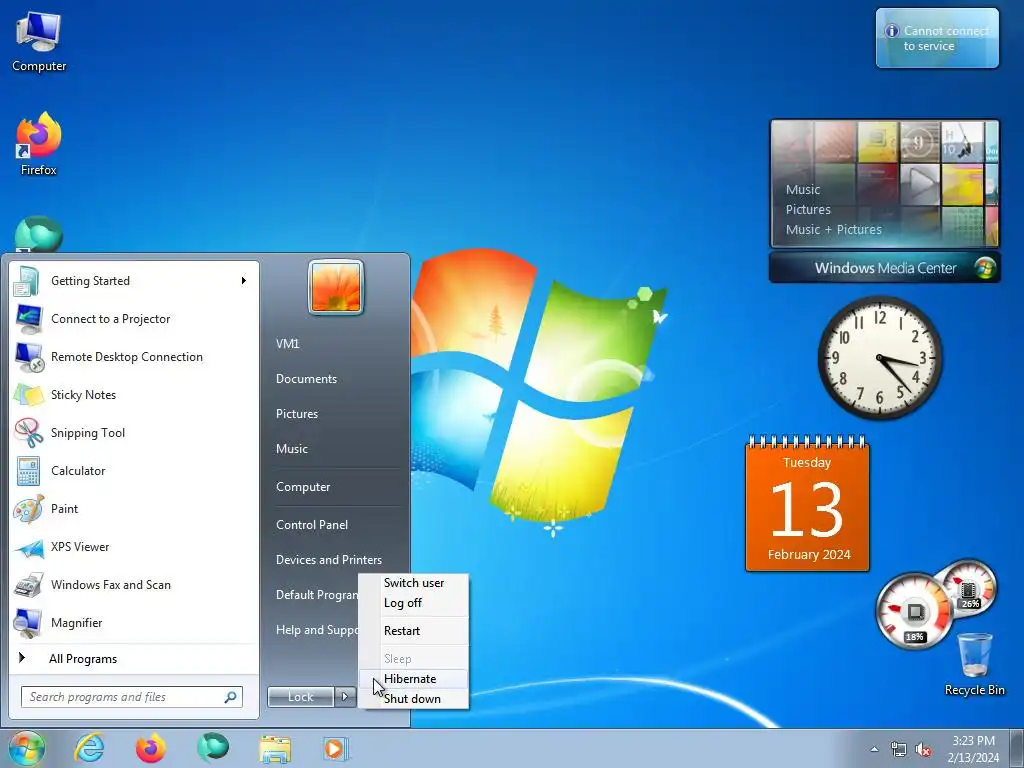Open Pictures from Start menu
This screenshot has height=768, width=1024.
(335, 414)
